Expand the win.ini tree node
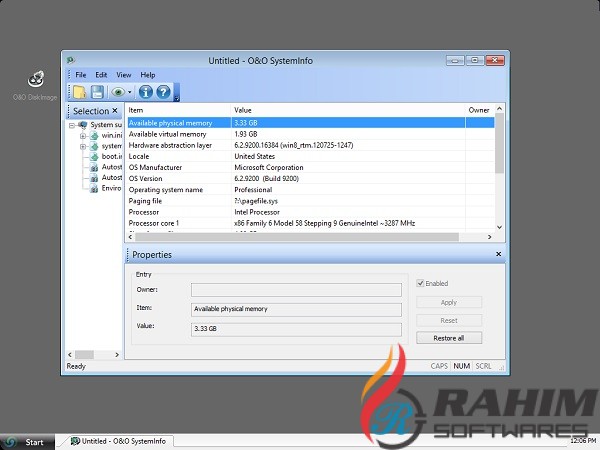This screenshot has width=600, height=450. coord(83,136)
